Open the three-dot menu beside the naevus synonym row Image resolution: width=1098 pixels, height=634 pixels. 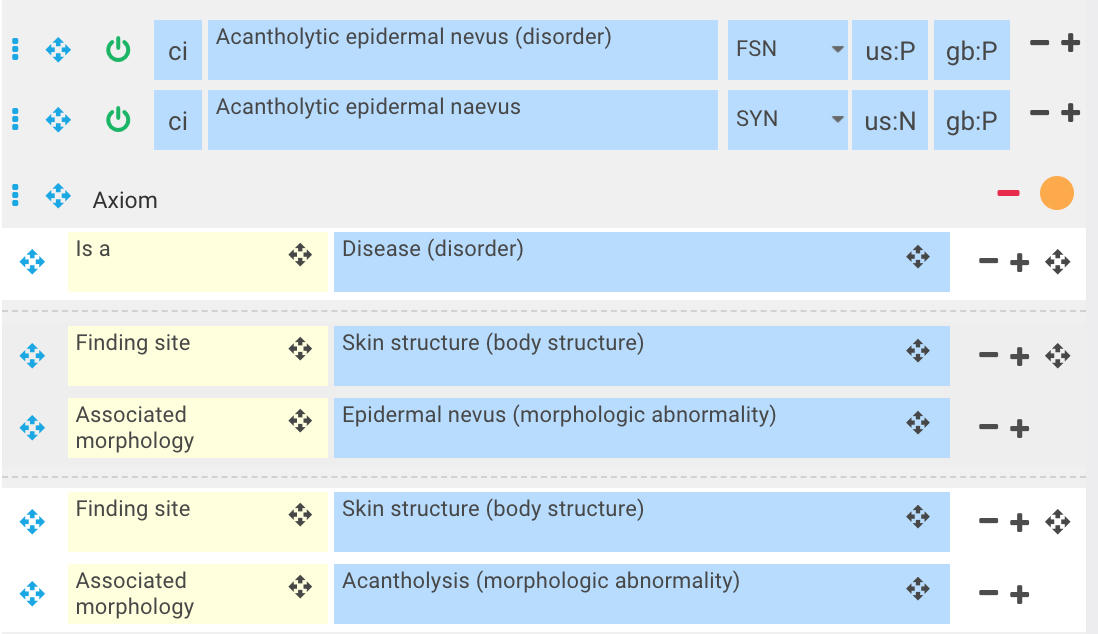tap(15, 120)
